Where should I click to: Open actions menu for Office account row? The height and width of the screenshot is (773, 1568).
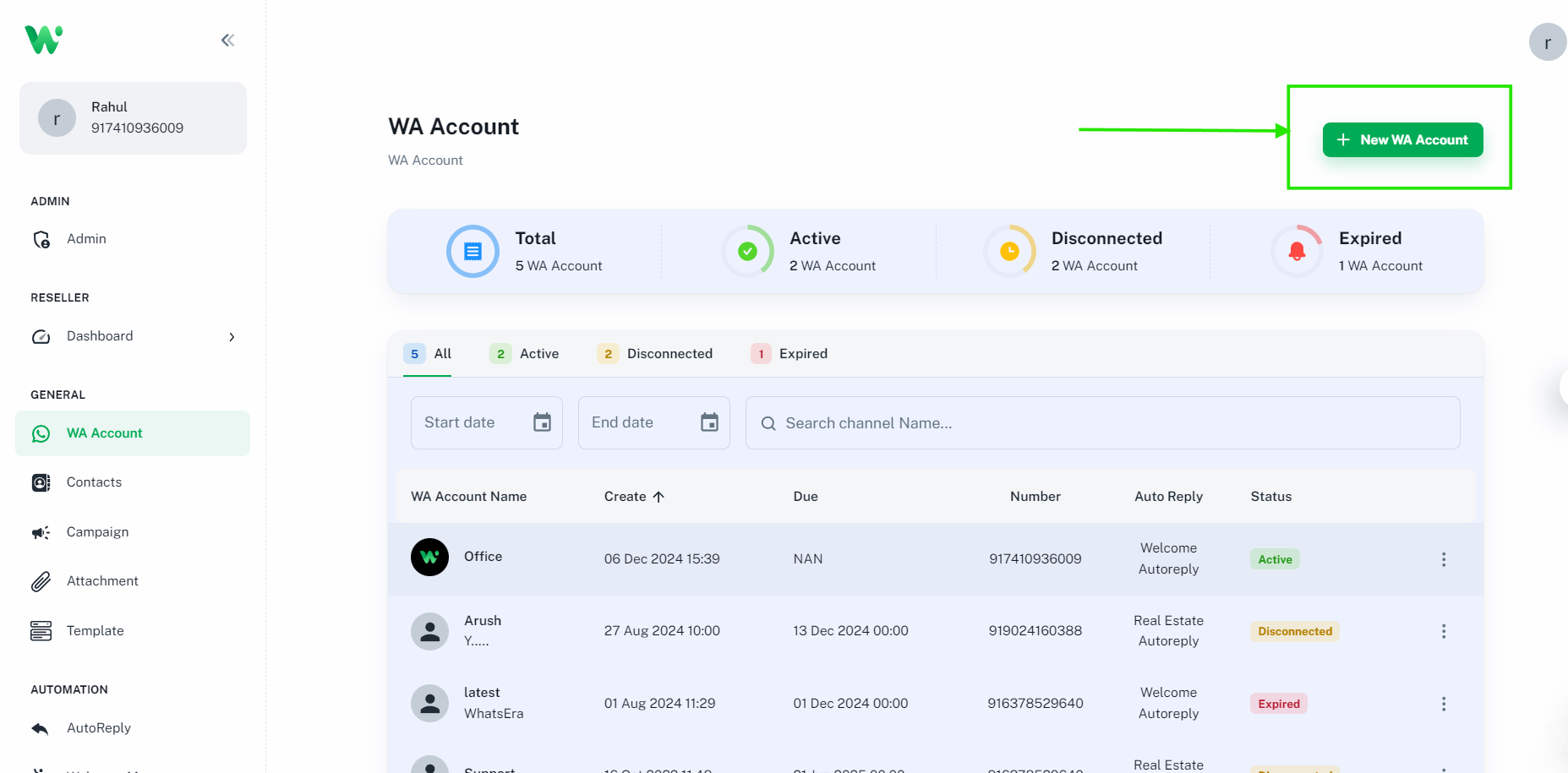point(1443,559)
